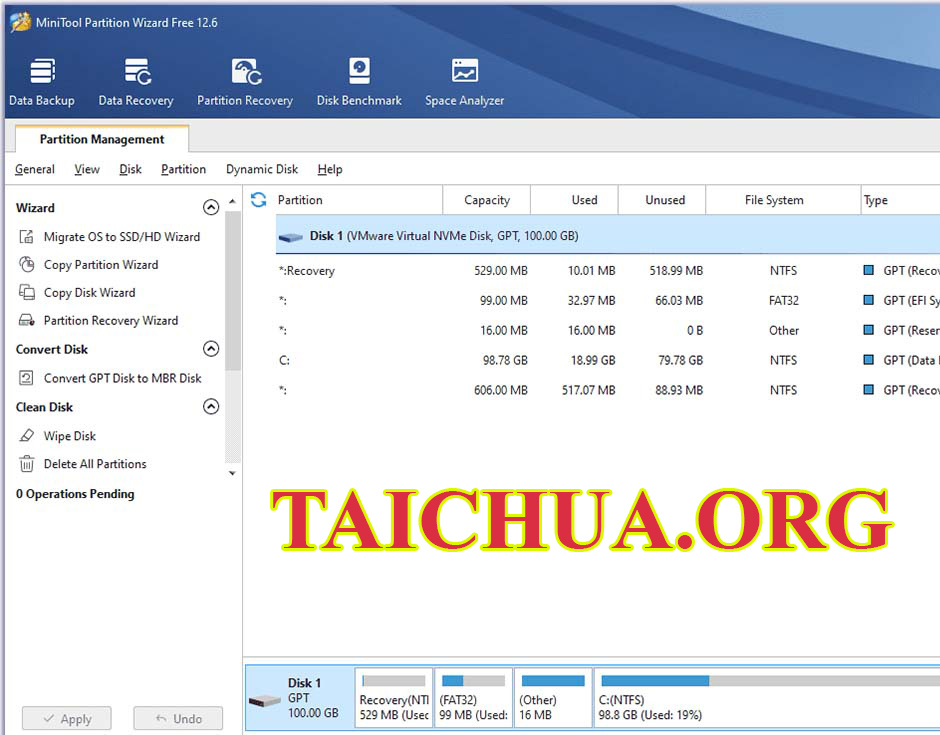This screenshot has width=940, height=735.
Task: Click the refresh icon beside Partition column
Action: click(259, 200)
